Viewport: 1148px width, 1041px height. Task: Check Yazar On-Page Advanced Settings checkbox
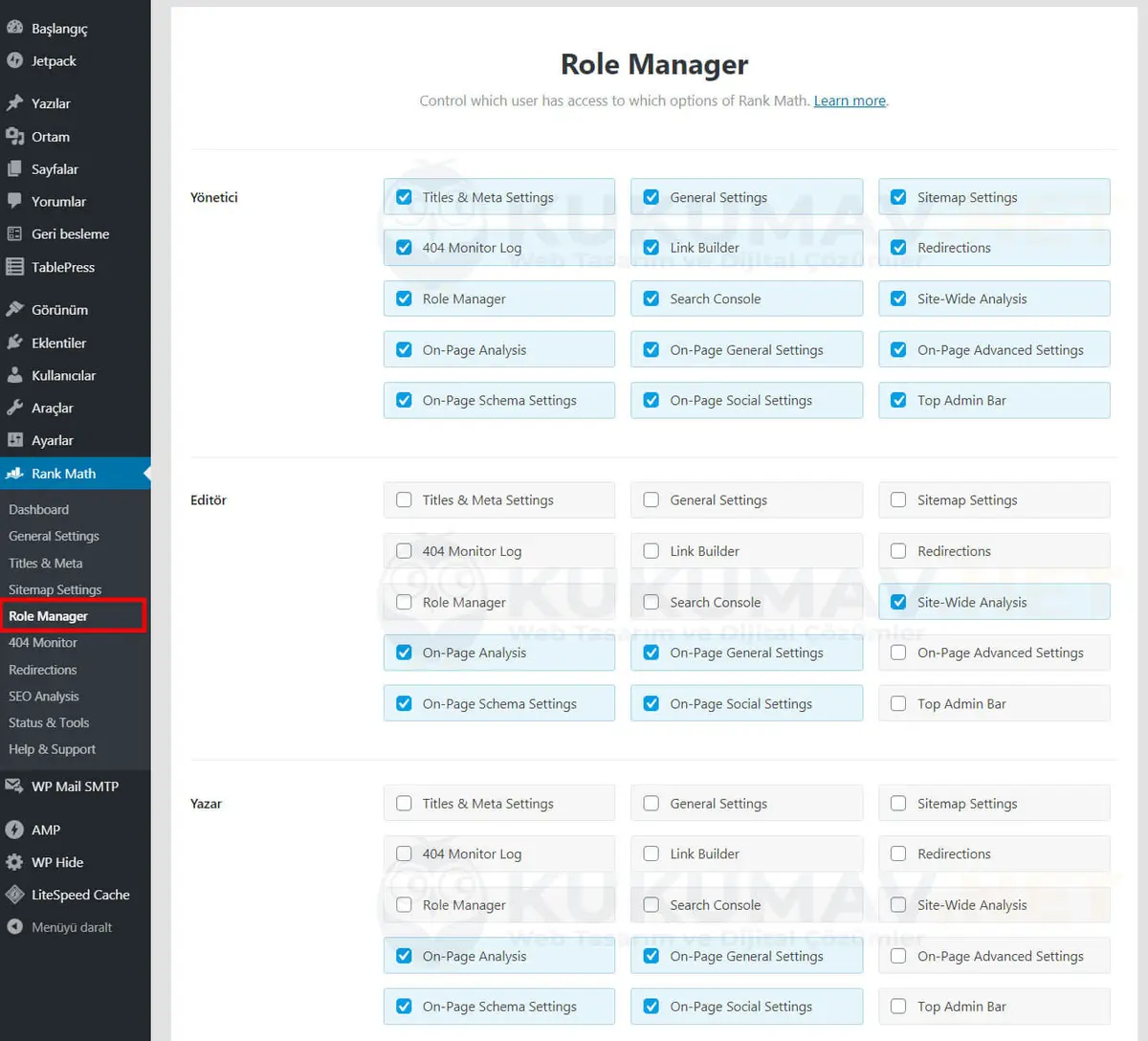(x=898, y=956)
